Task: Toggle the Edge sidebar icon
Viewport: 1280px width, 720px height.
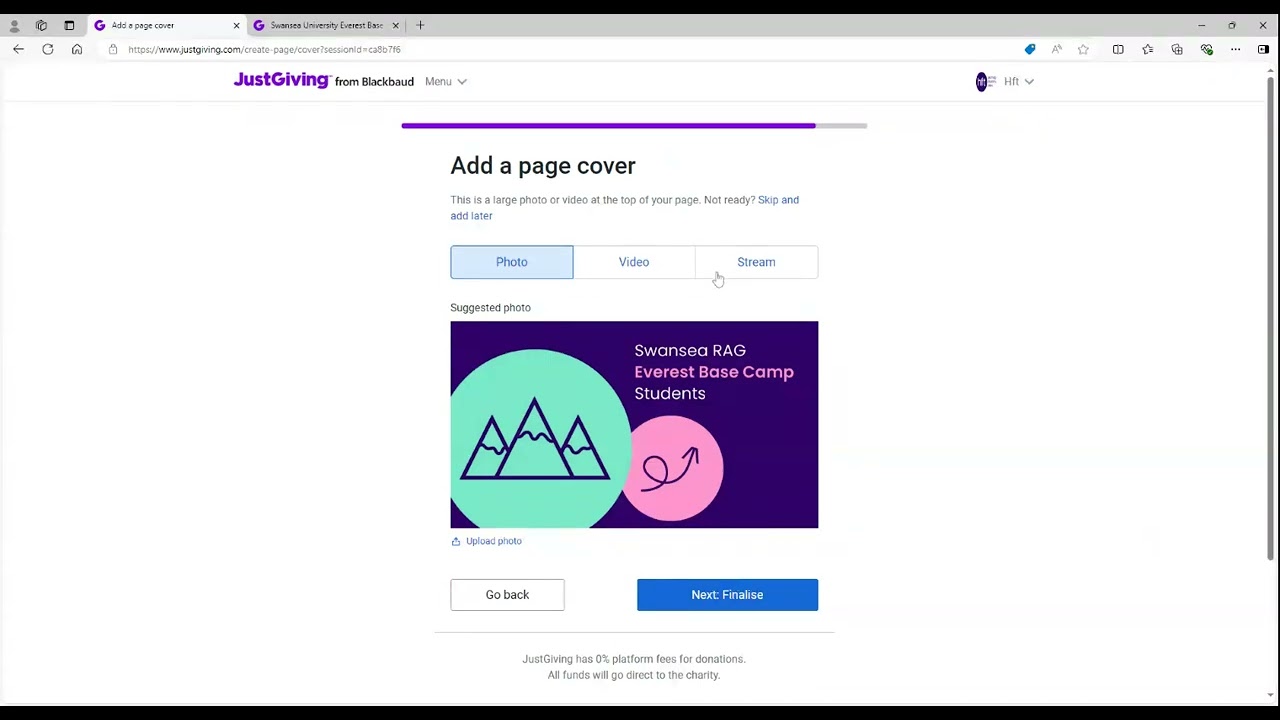Action: tap(1263, 49)
